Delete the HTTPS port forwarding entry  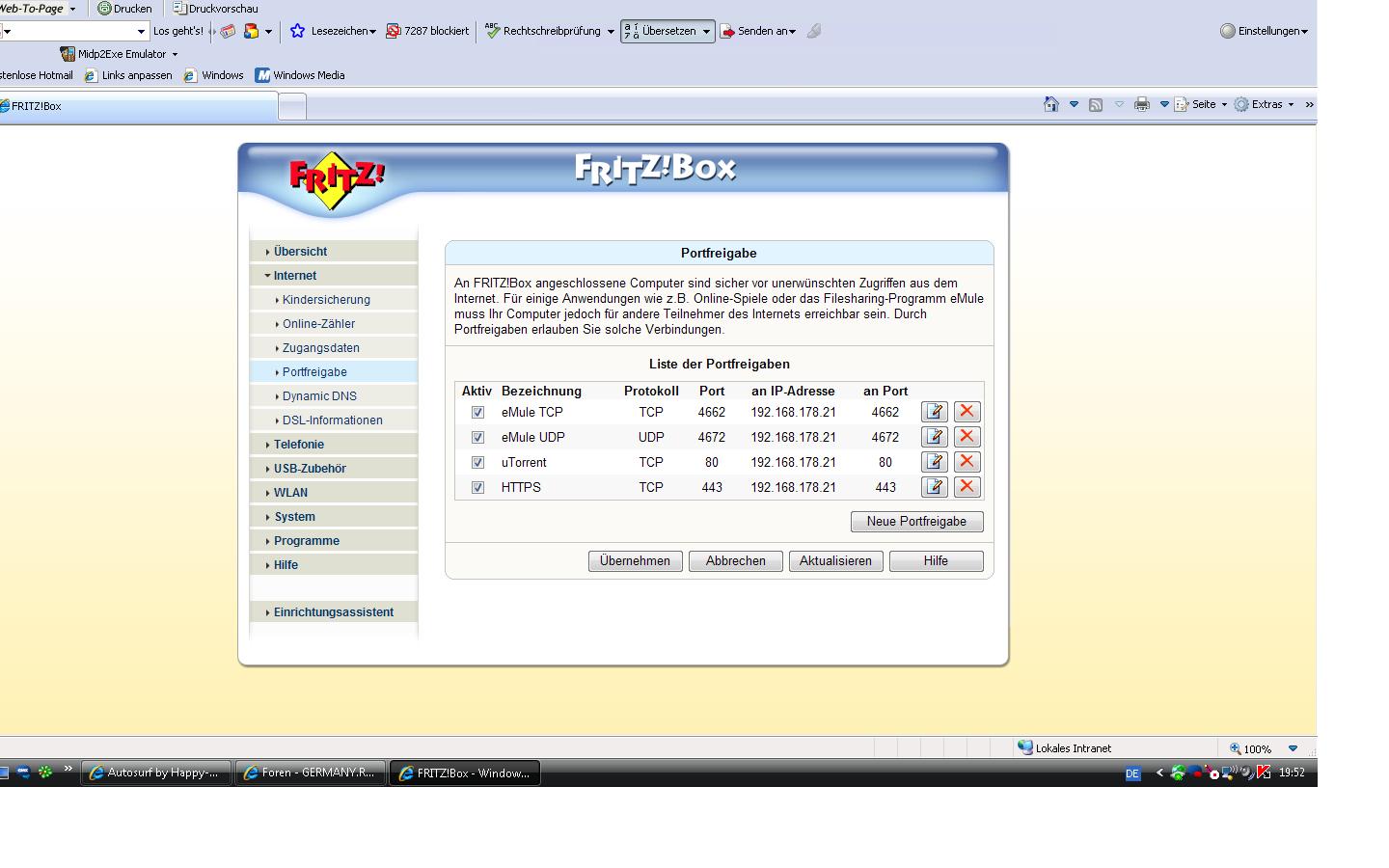pyautogui.click(x=967, y=487)
